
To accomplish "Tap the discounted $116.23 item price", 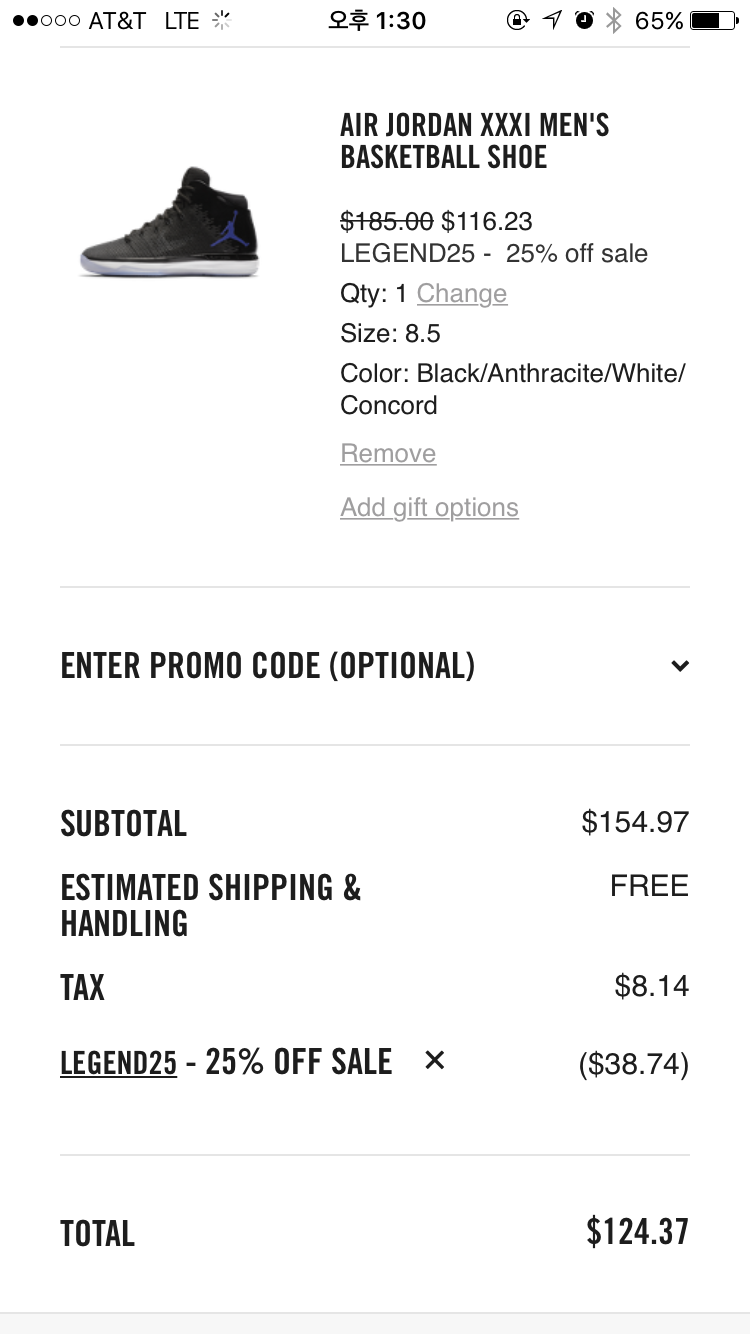I will [487, 221].
